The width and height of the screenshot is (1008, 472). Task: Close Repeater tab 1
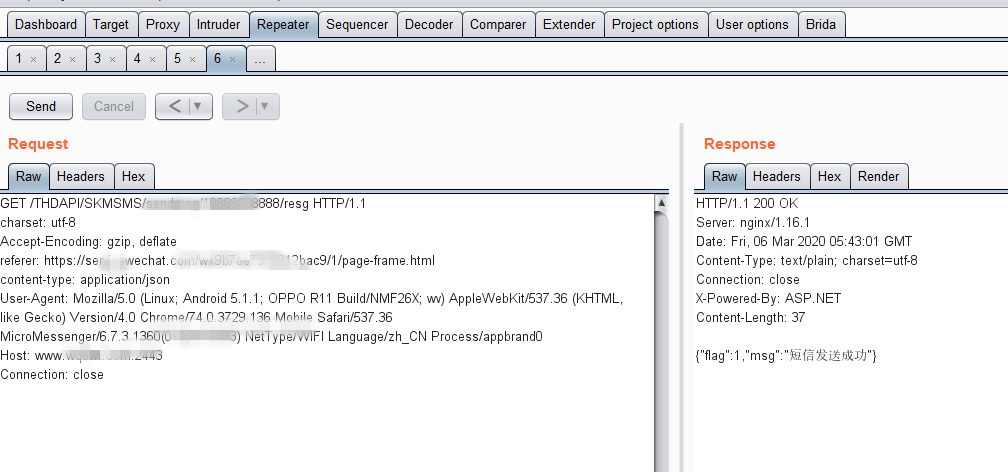pos(33,60)
